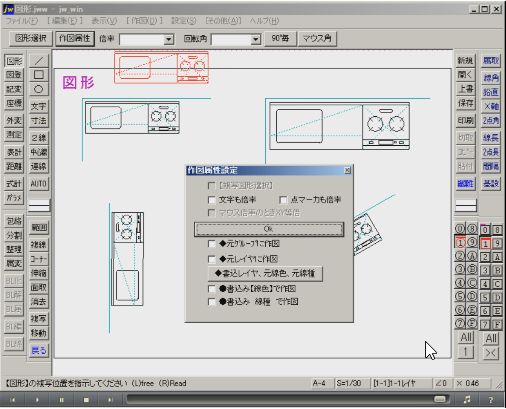Open the 表示(V) menu
Image resolution: width=506 pixels, height=409 pixels.
click(104, 21)
